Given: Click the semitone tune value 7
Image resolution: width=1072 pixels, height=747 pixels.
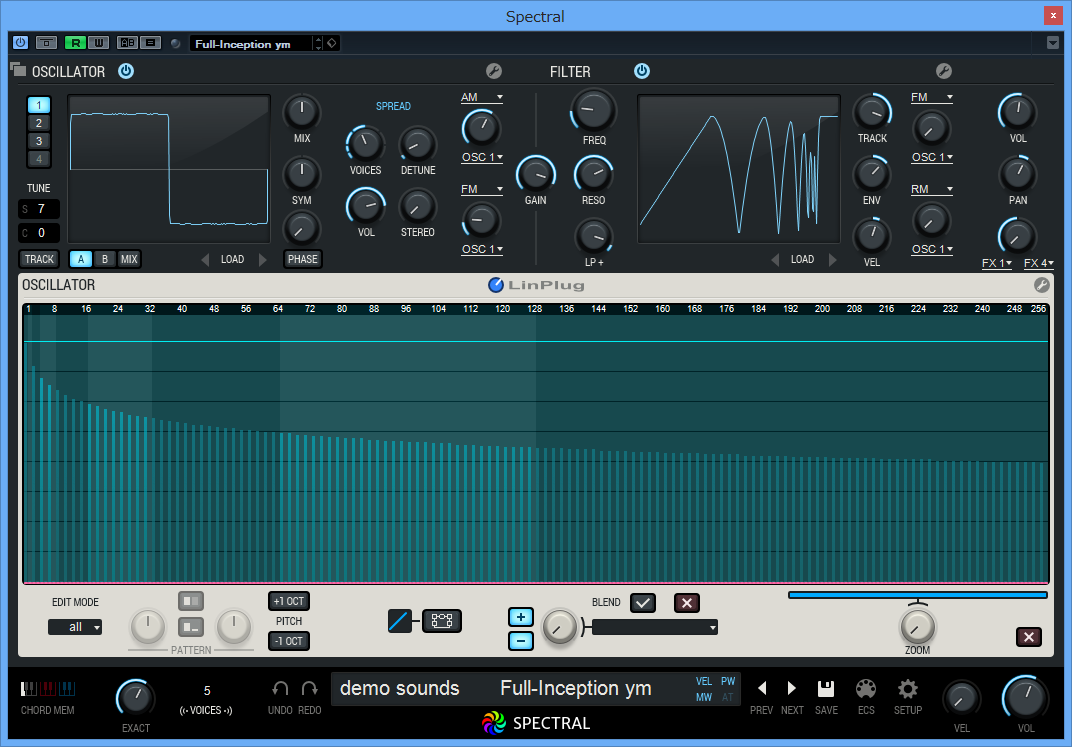Looking at the screenshot, I should coord(40,208).
